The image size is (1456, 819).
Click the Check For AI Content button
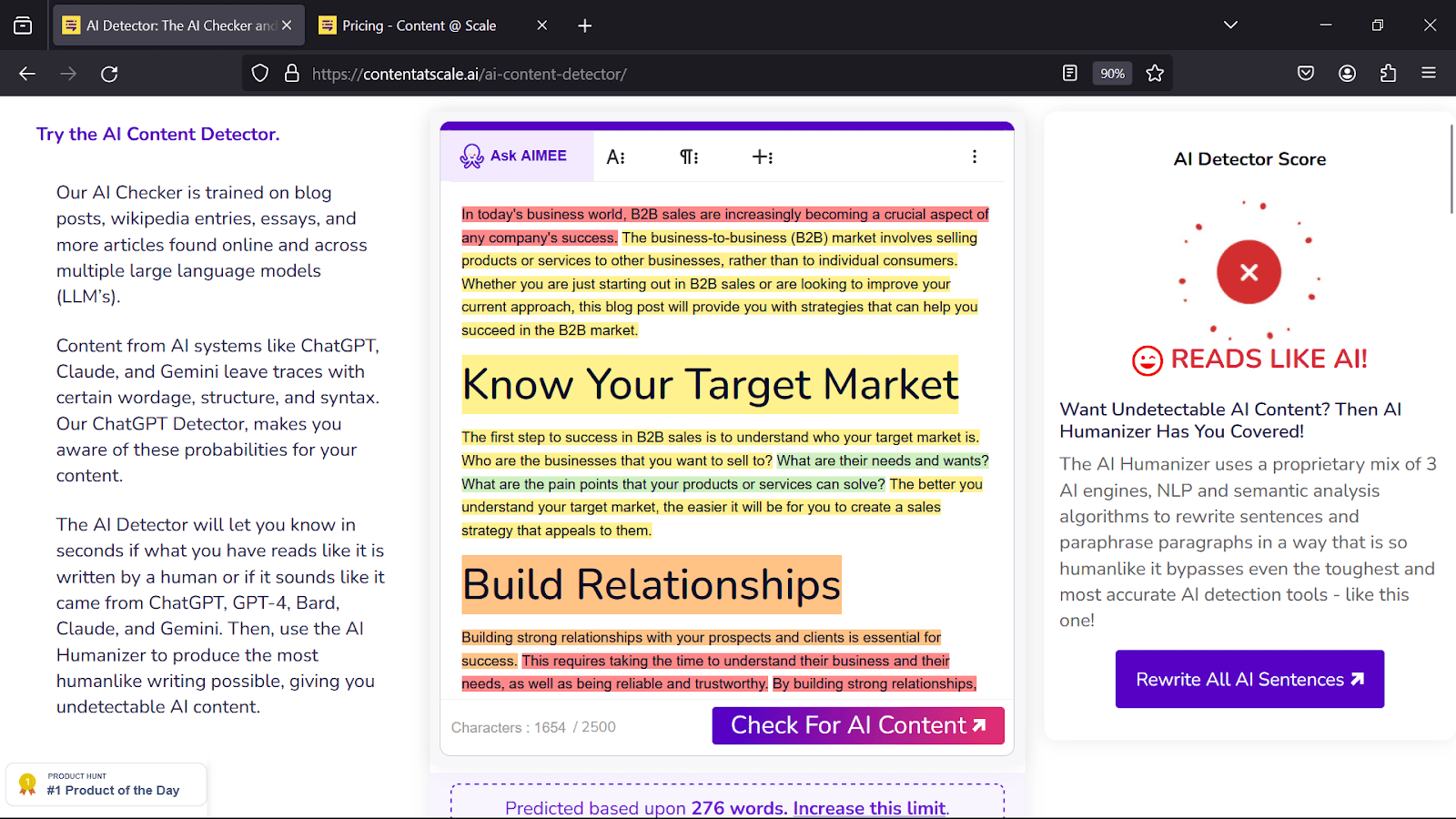click(857, 725)
